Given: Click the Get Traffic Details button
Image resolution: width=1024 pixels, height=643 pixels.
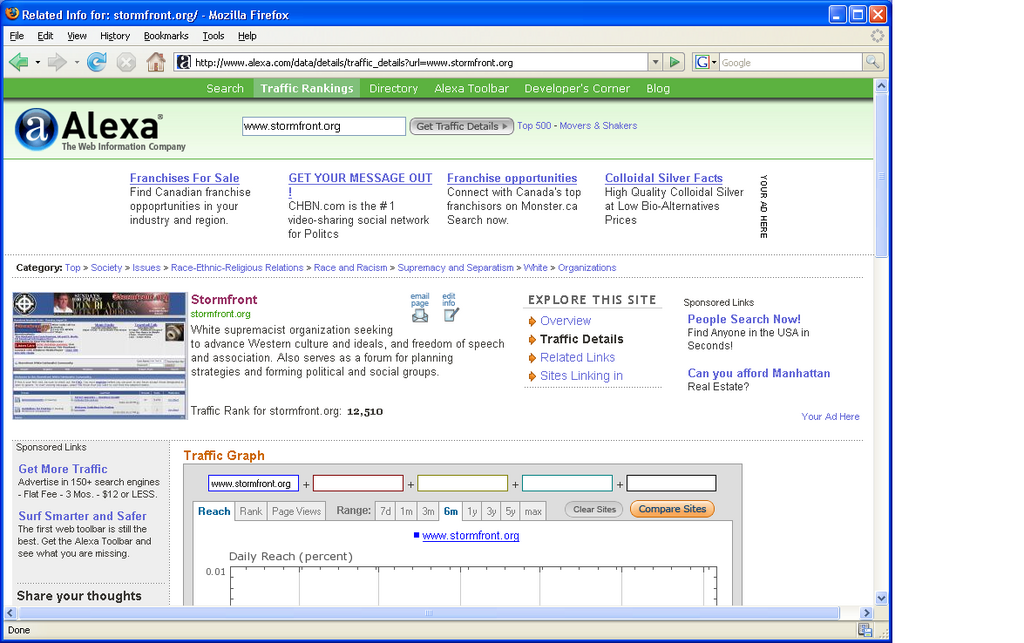Looking at the screenshot, I should coord(462,126).
